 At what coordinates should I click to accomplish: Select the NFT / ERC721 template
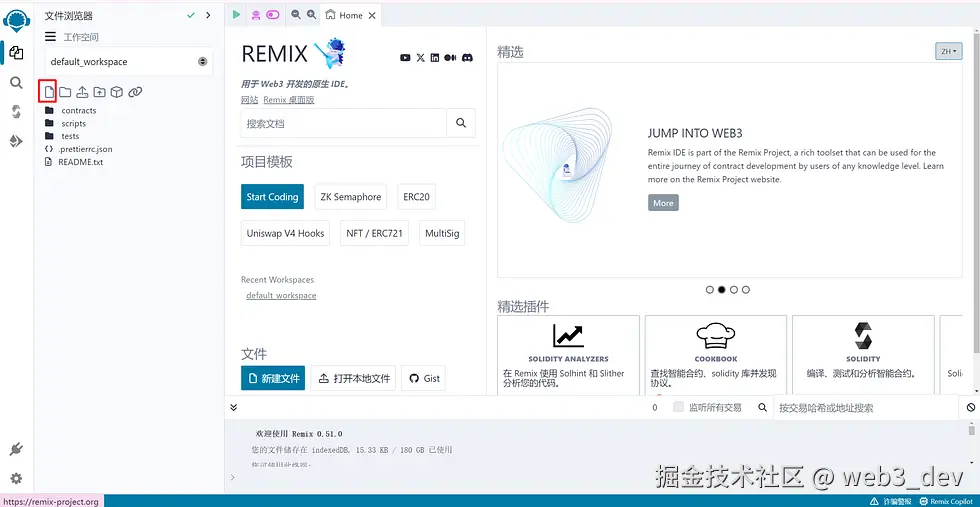coord(374,233)
